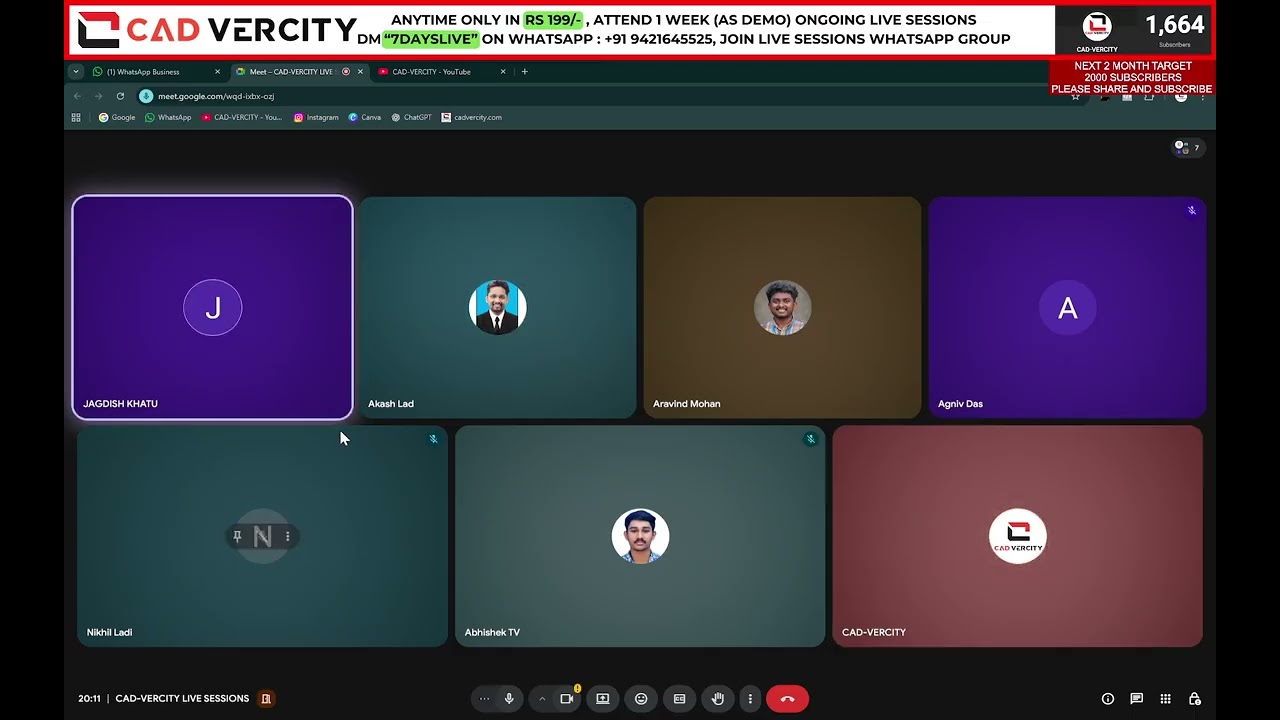Screen dimensions: 1280x720
Task: Click CAD-VERCITY participant logo avatar
Action: pyautogui.click(x=1018, y=536)
